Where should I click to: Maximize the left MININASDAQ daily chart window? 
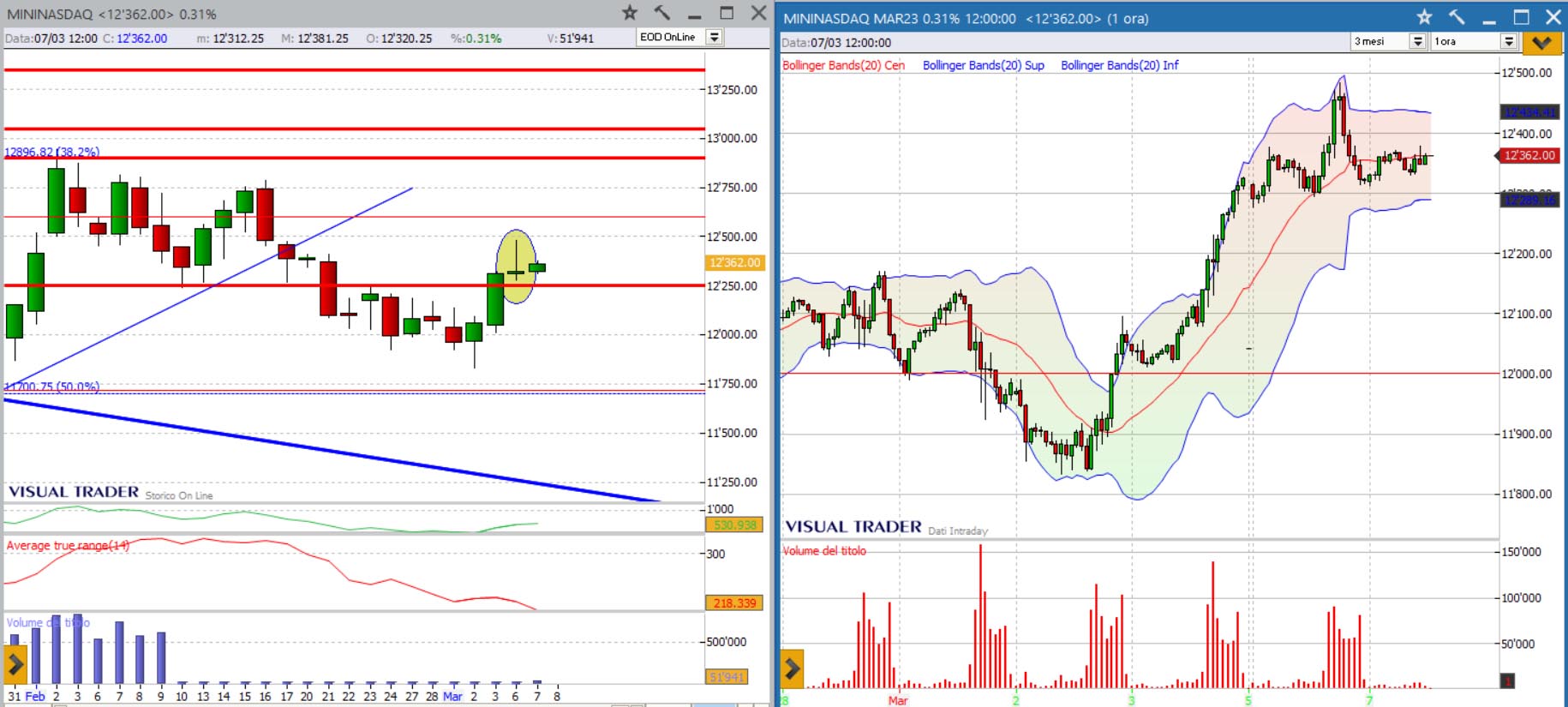[727, 13]
